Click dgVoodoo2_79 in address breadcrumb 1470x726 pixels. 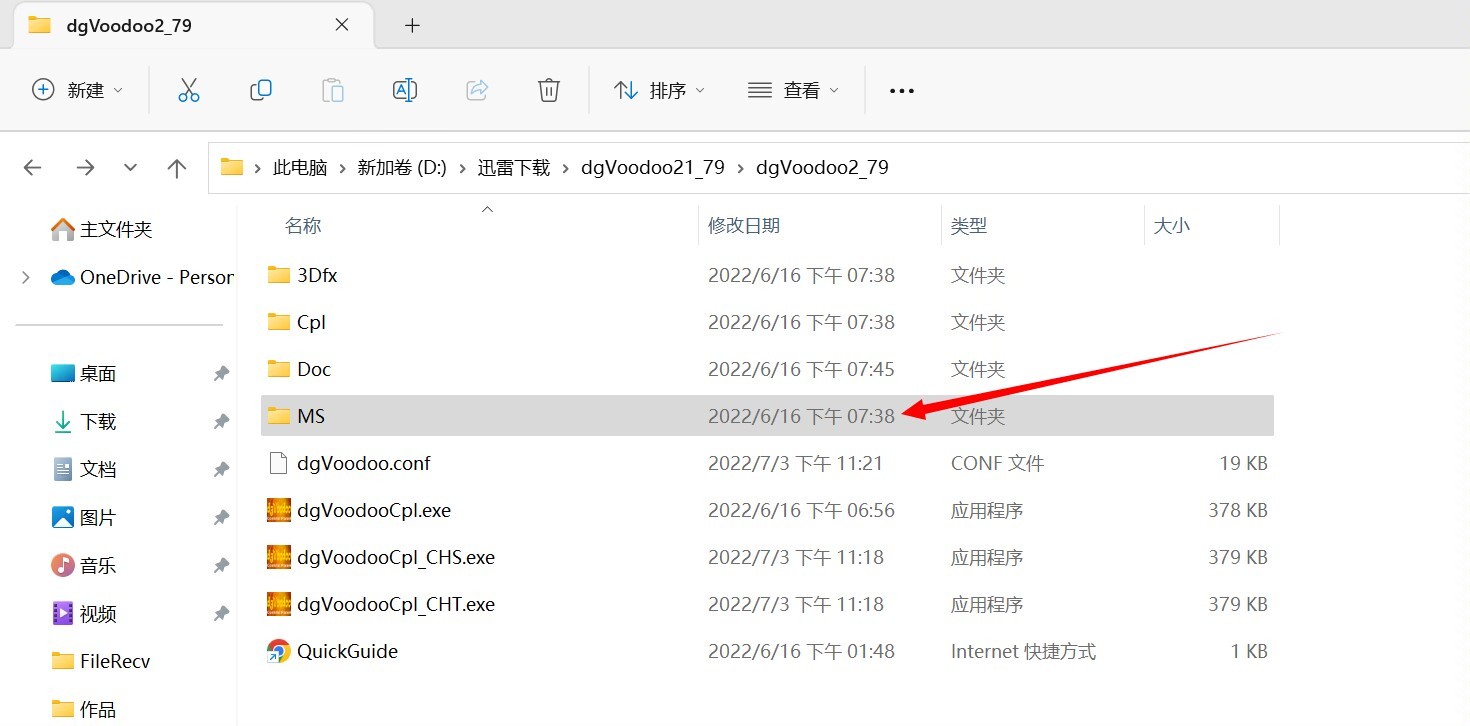822,167
